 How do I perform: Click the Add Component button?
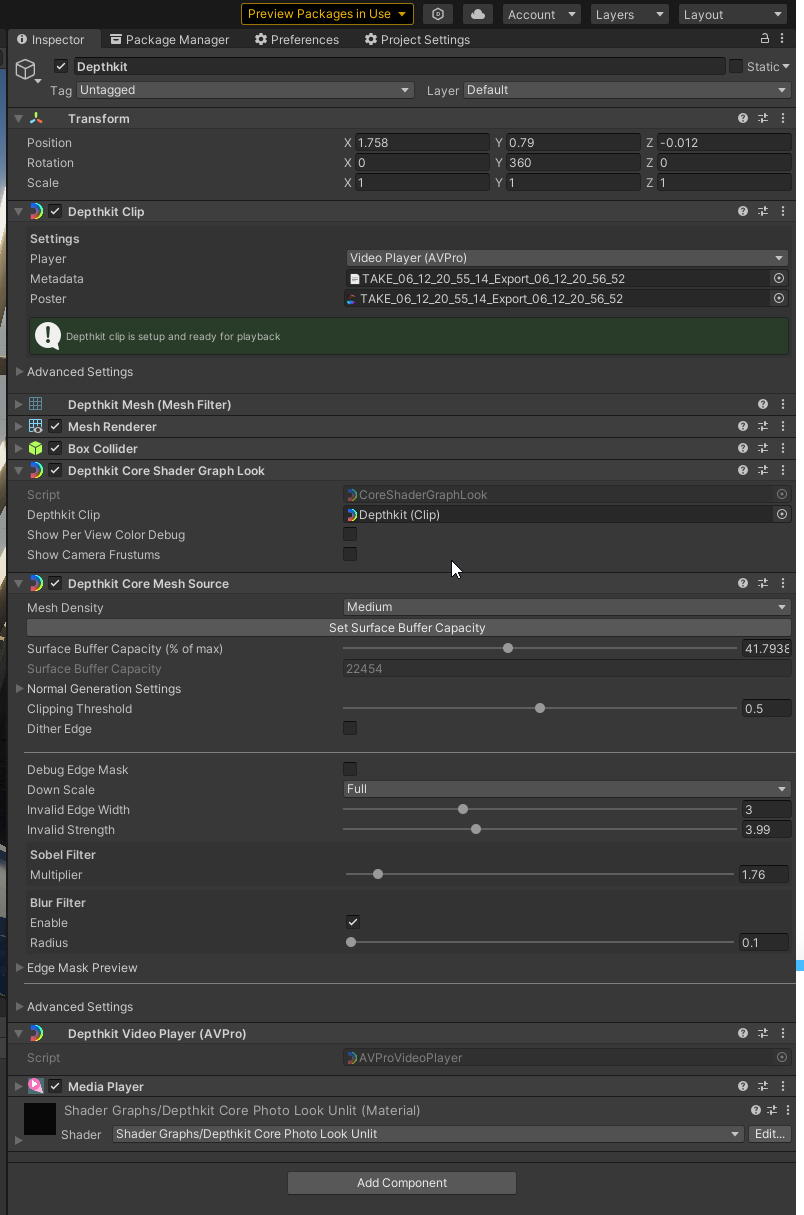click(x=402, y=1183)
